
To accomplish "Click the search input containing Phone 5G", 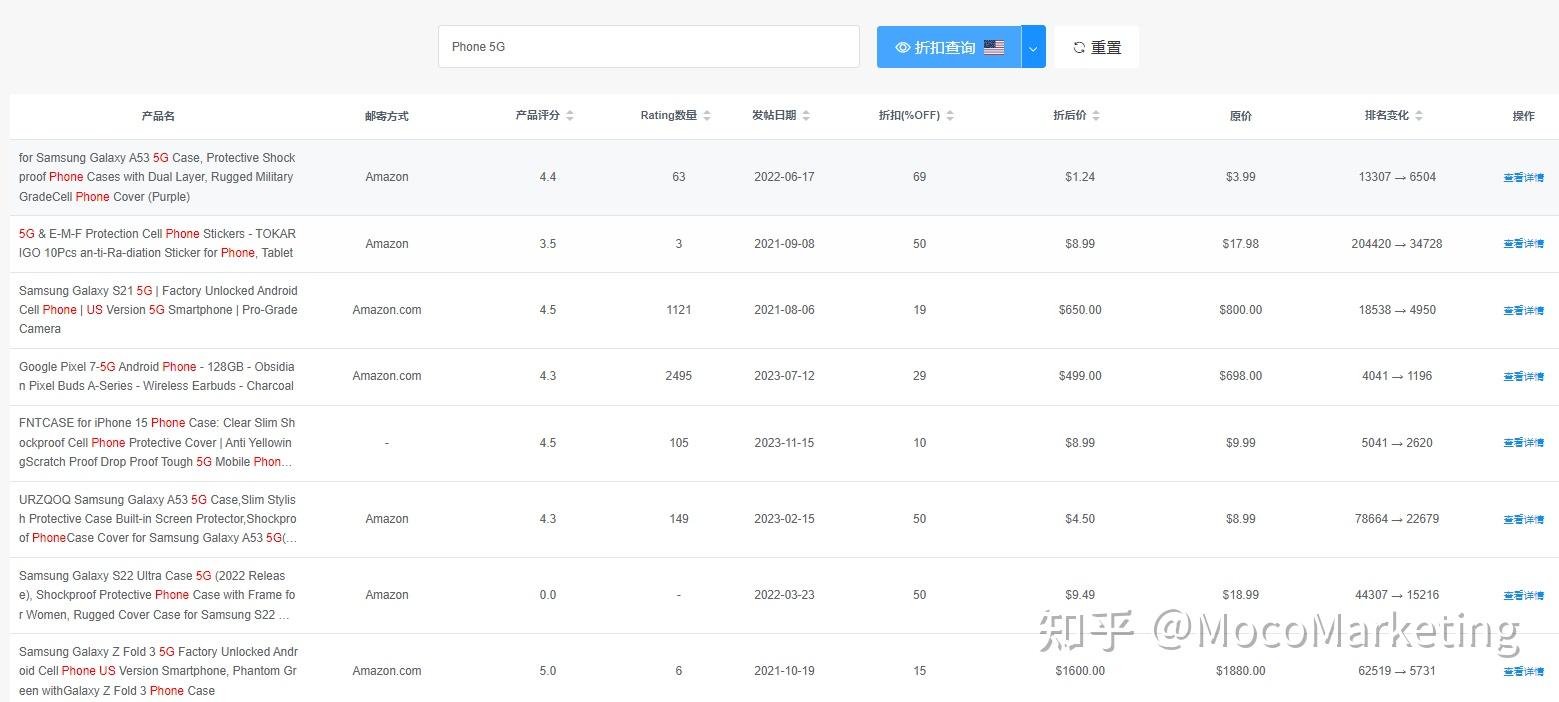I will (648, 47).
